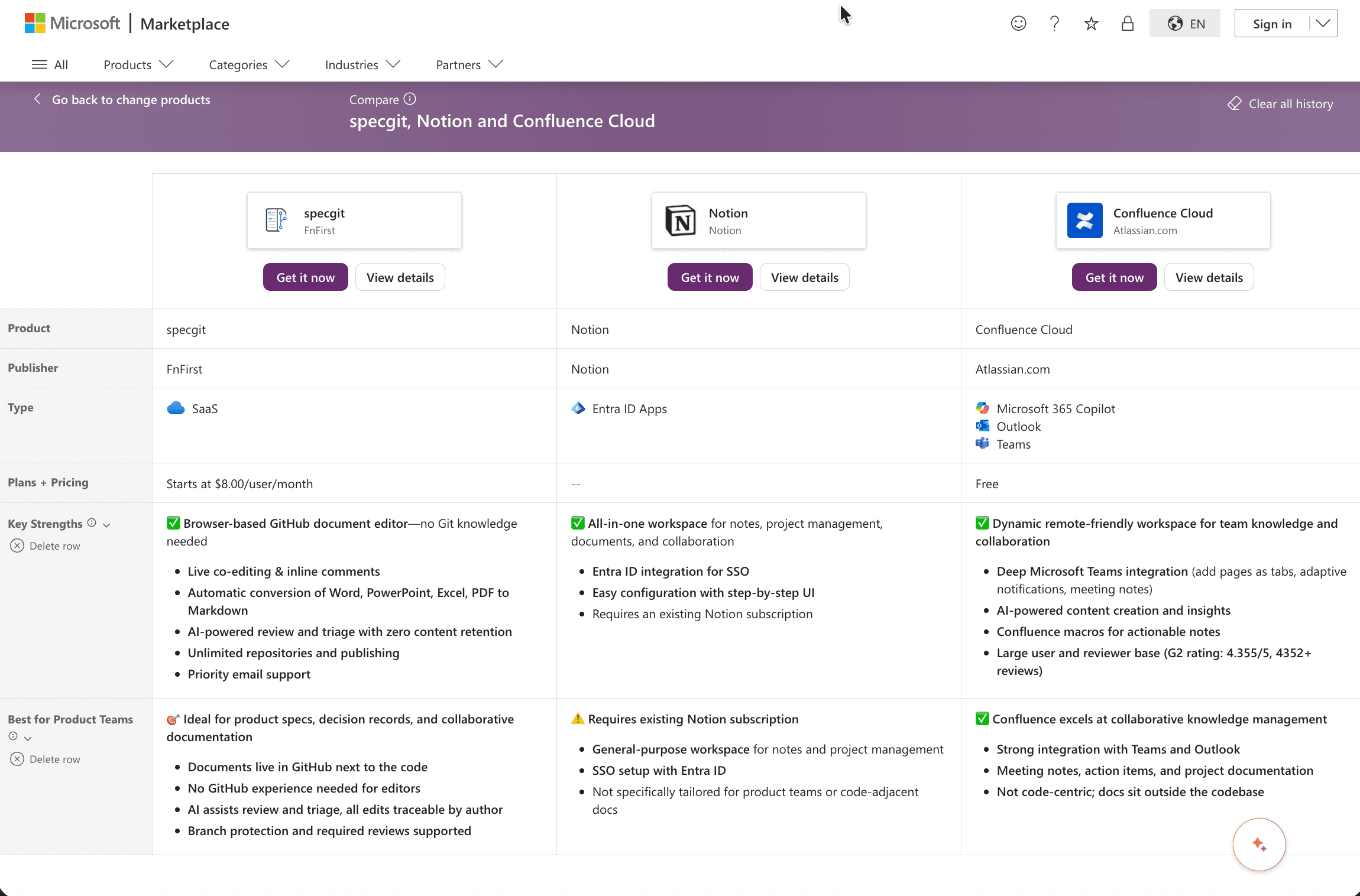This screenshot has width=1360, height=896.
Task: Click Get it now for Notion
Action: click(x=710, y=277)
